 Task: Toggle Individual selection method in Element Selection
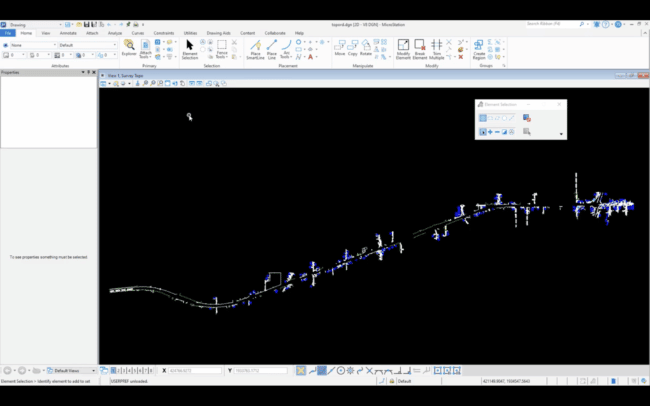pyautogui.click(x=483, y=118)
